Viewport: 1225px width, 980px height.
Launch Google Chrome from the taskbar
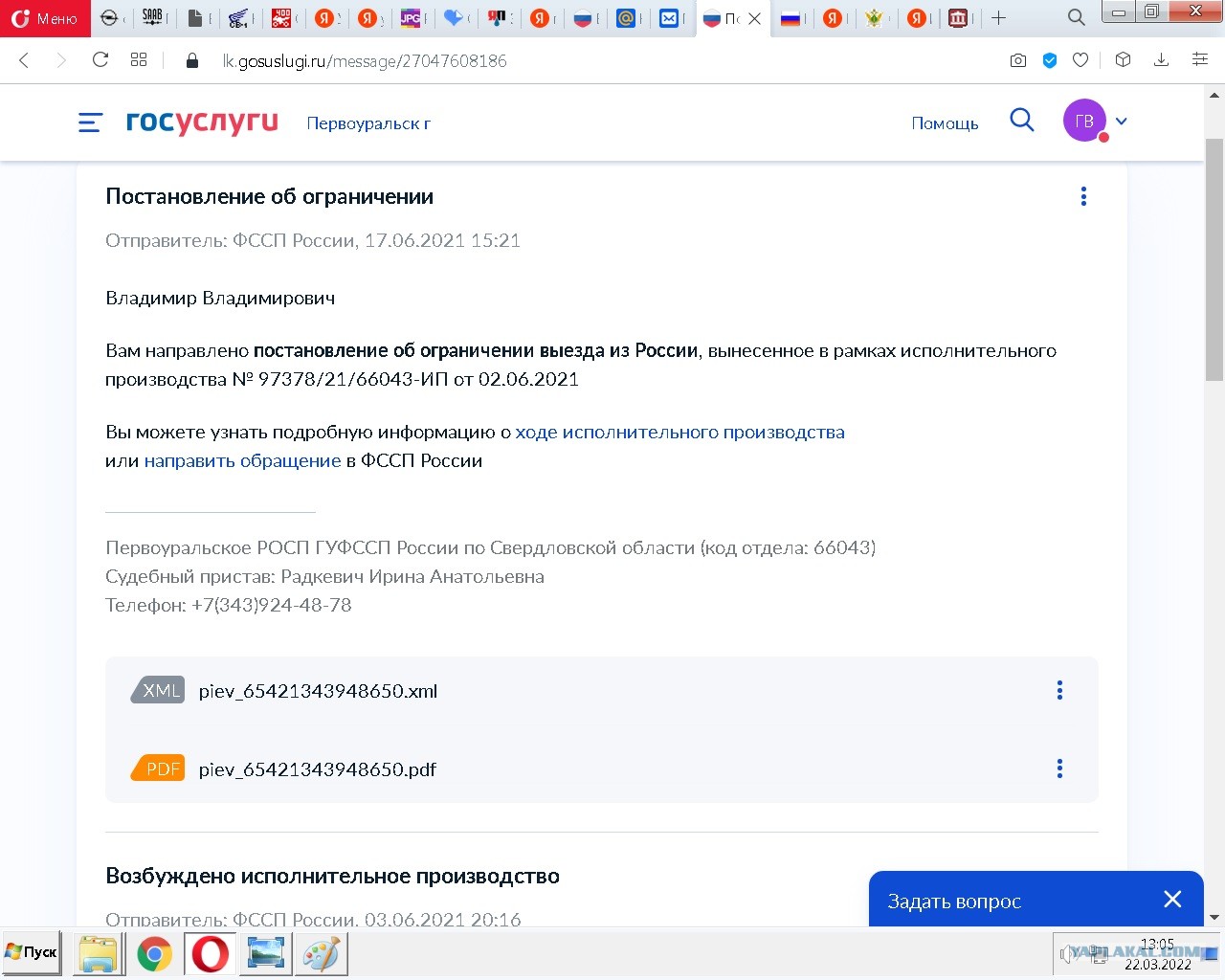coord(155,954)
